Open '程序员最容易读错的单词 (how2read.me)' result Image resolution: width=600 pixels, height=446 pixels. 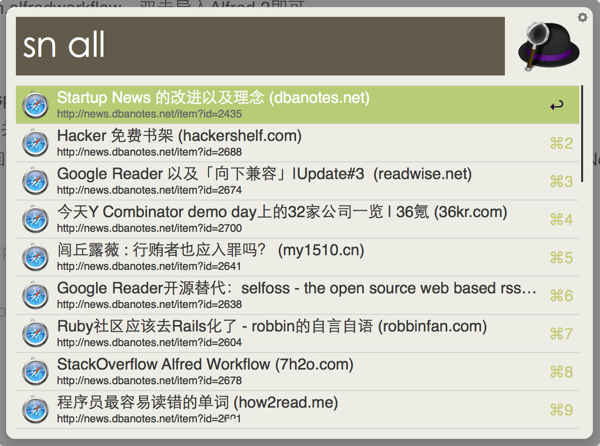pos(297,410)
